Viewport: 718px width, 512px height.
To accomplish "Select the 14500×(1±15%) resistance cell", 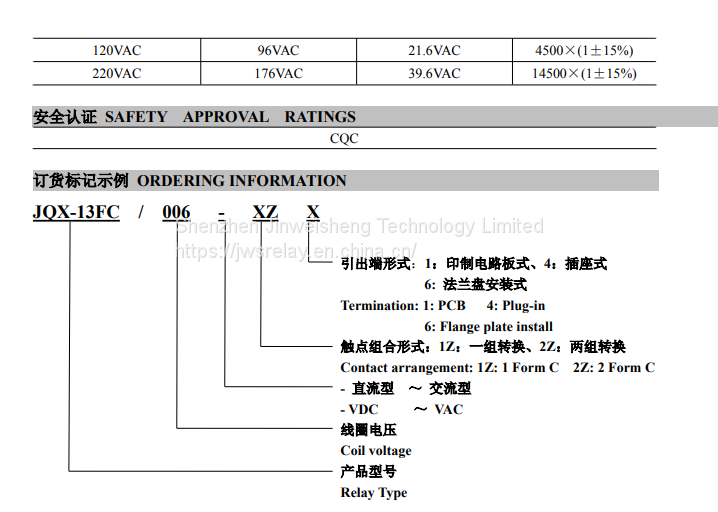I will (585, 73).
